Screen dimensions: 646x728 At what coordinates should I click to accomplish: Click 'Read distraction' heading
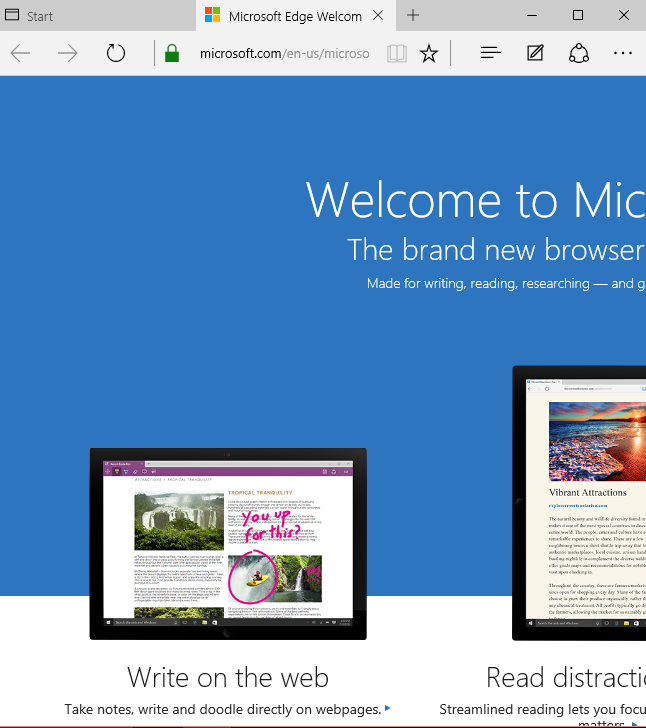[566, 677]
